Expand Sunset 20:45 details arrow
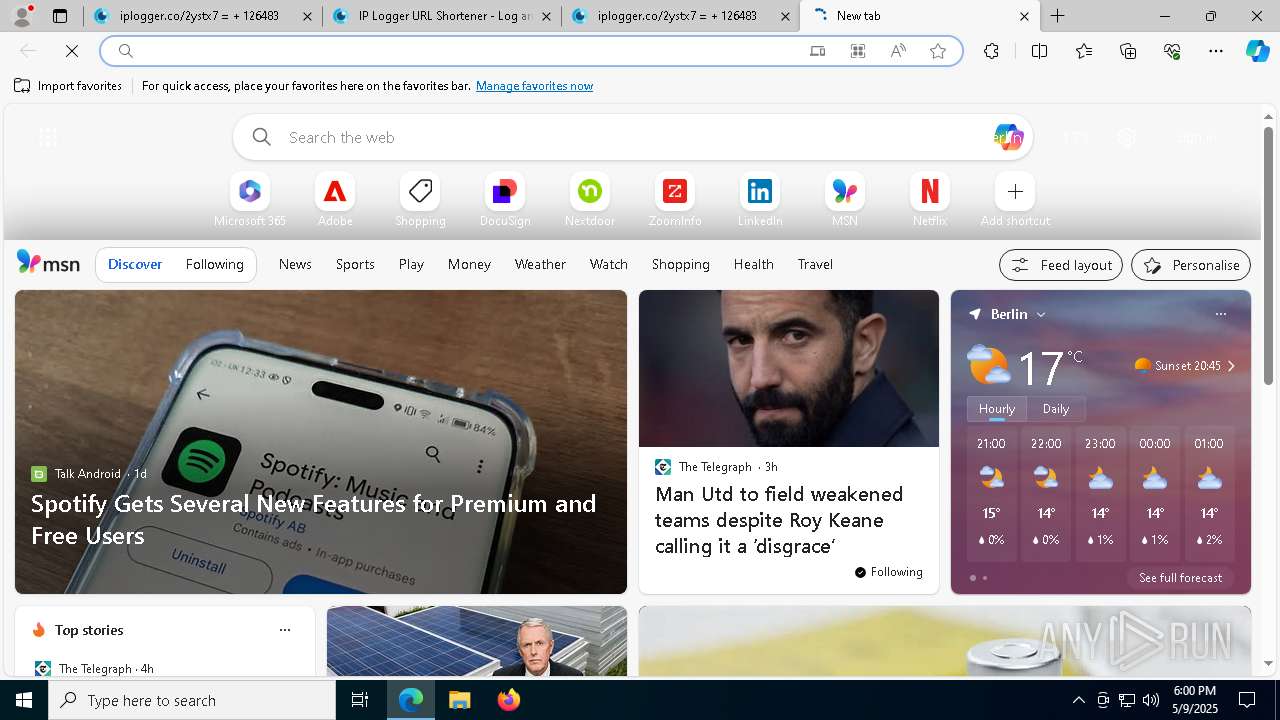Viewport: 1280px width, 720px height. coord(1231,366)
